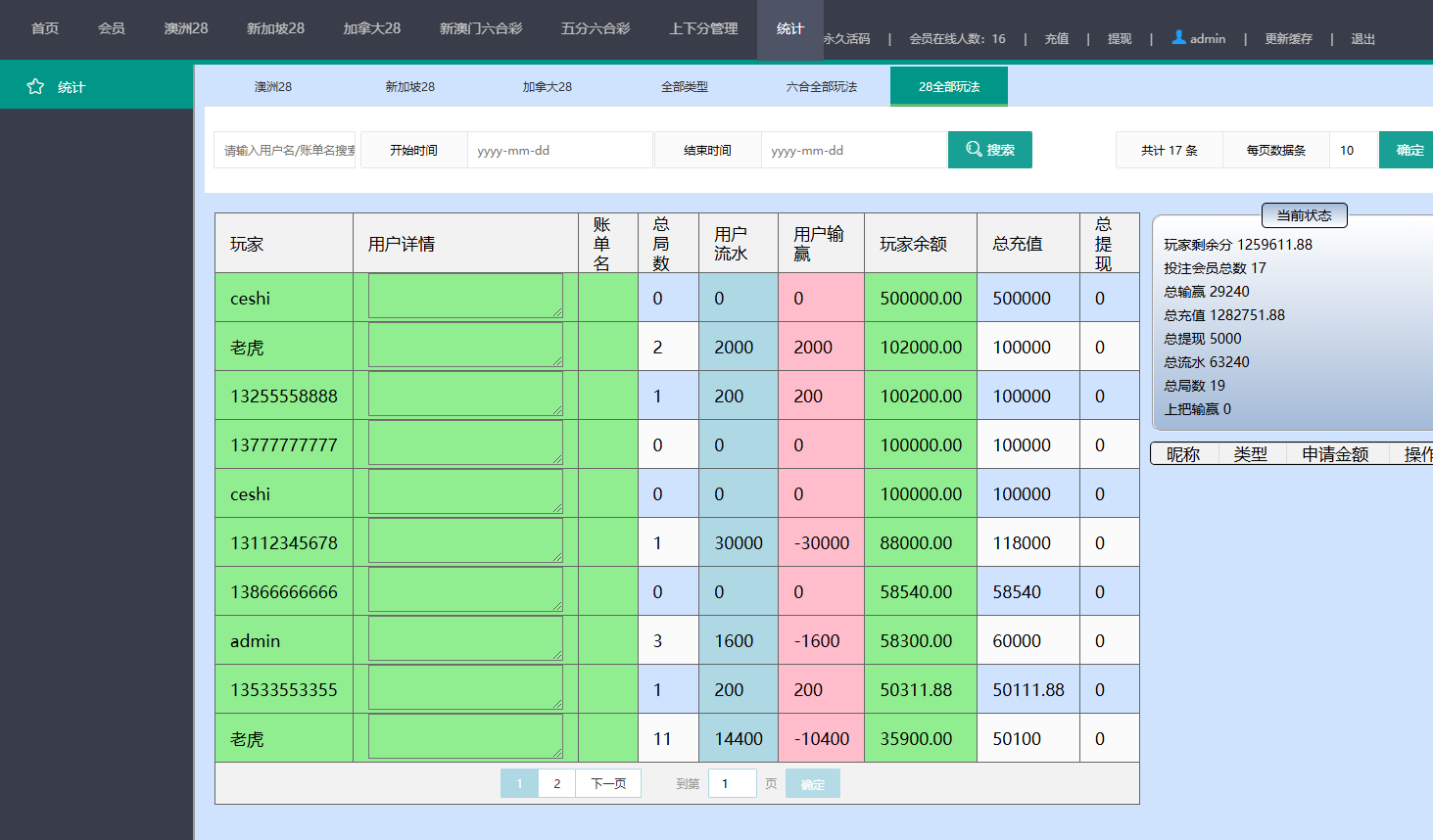
Task: Open the 会员 menu in top navigation
Action: click(x=112, y=28)
